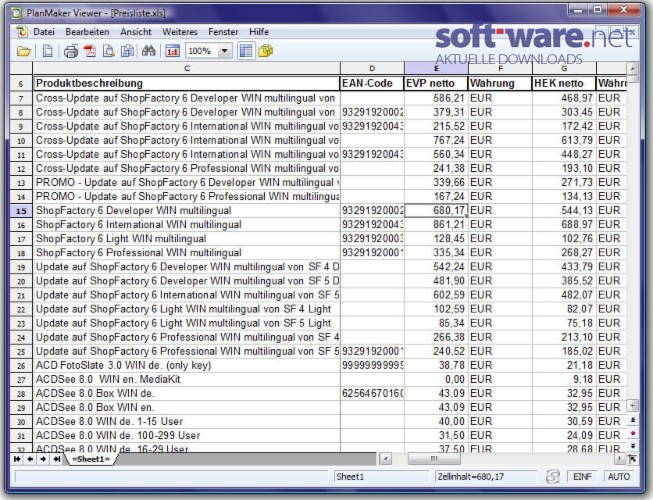Open search with the binoculars icon
The image size is (653, 500).
(x=149, y=51)
